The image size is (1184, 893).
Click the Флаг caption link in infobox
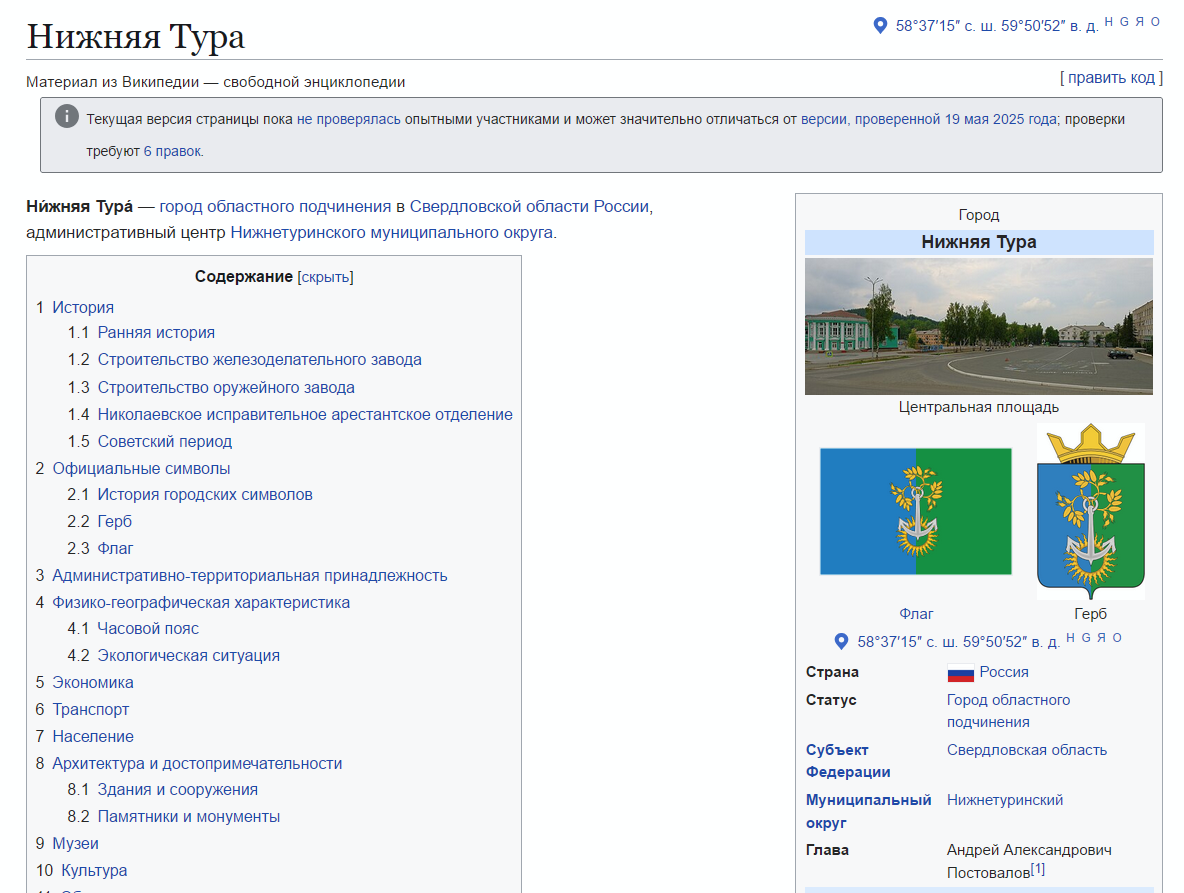(x=916, y=614)
